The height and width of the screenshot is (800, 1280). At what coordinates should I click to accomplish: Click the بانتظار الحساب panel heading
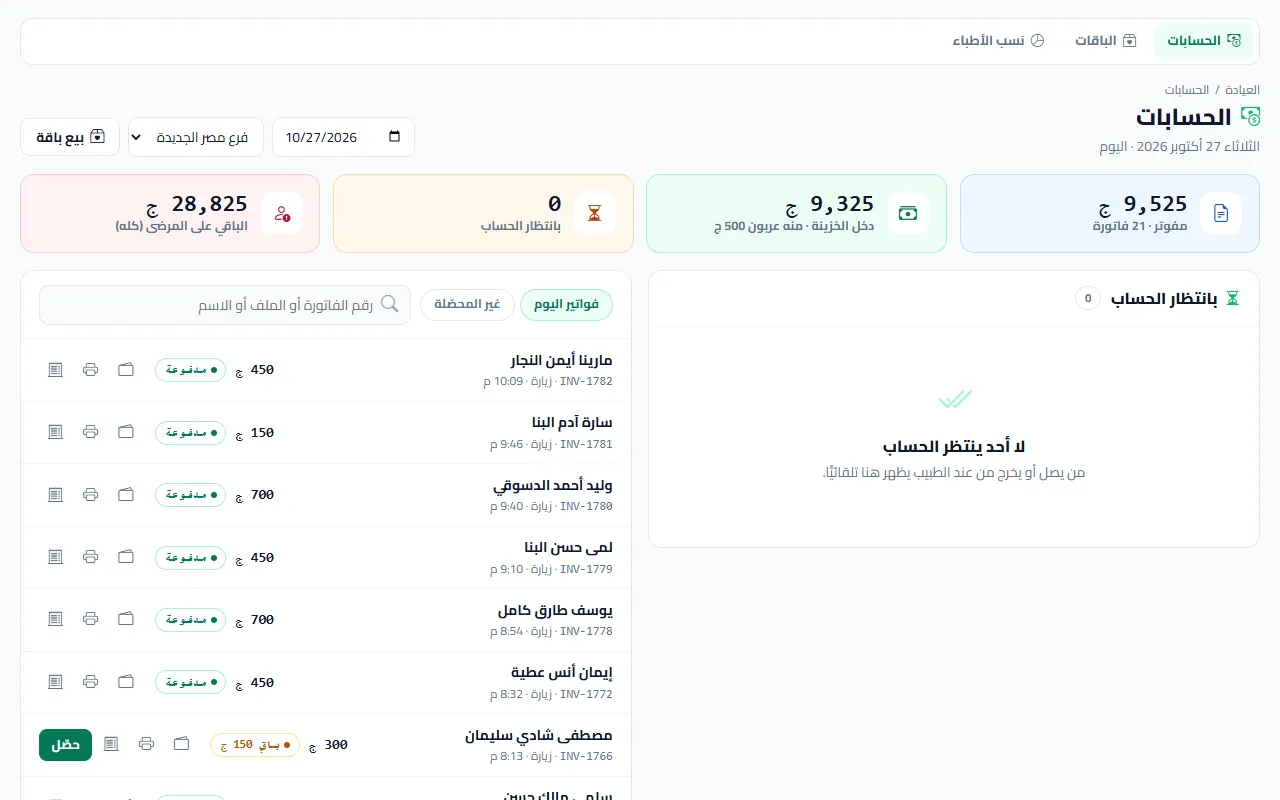point(1164,298)
